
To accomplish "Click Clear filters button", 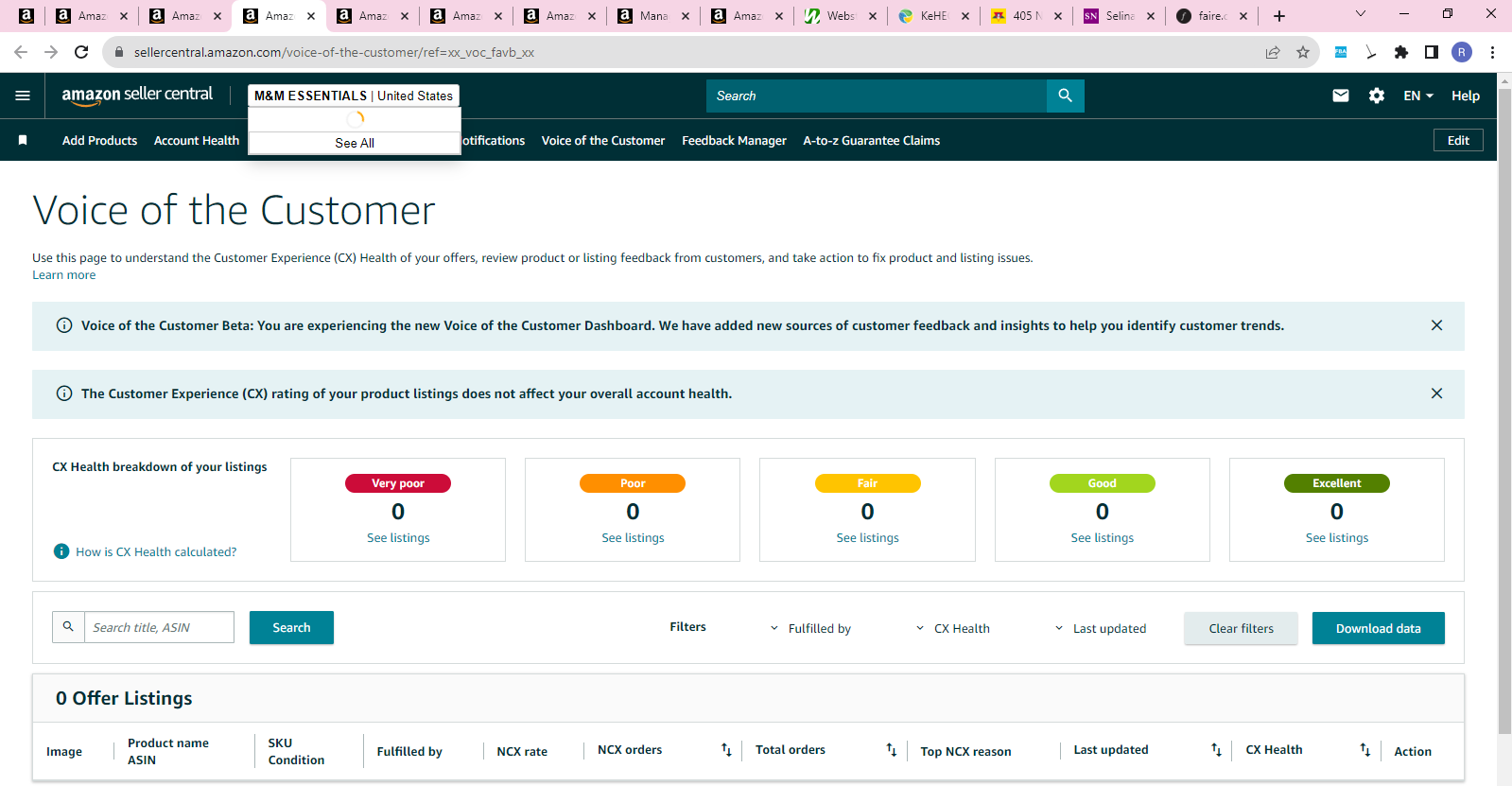I will click(x=1241, y=628).
